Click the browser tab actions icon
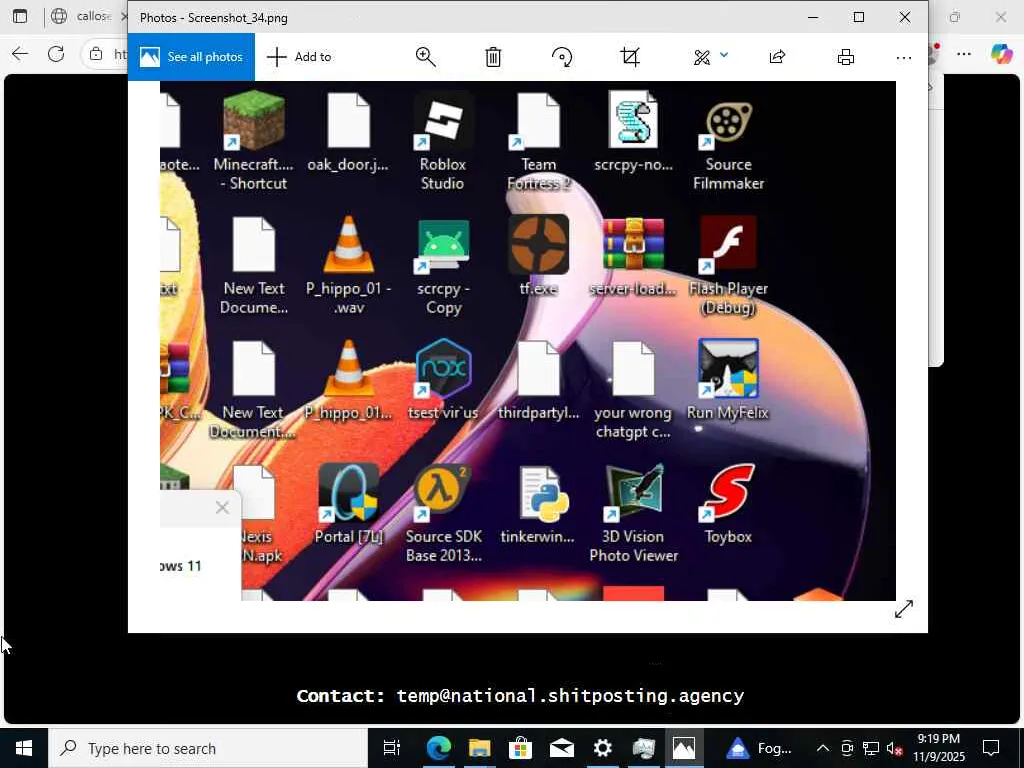This screenshot has width=1024, height=768. pyautogui.click(x=20, y=16)
